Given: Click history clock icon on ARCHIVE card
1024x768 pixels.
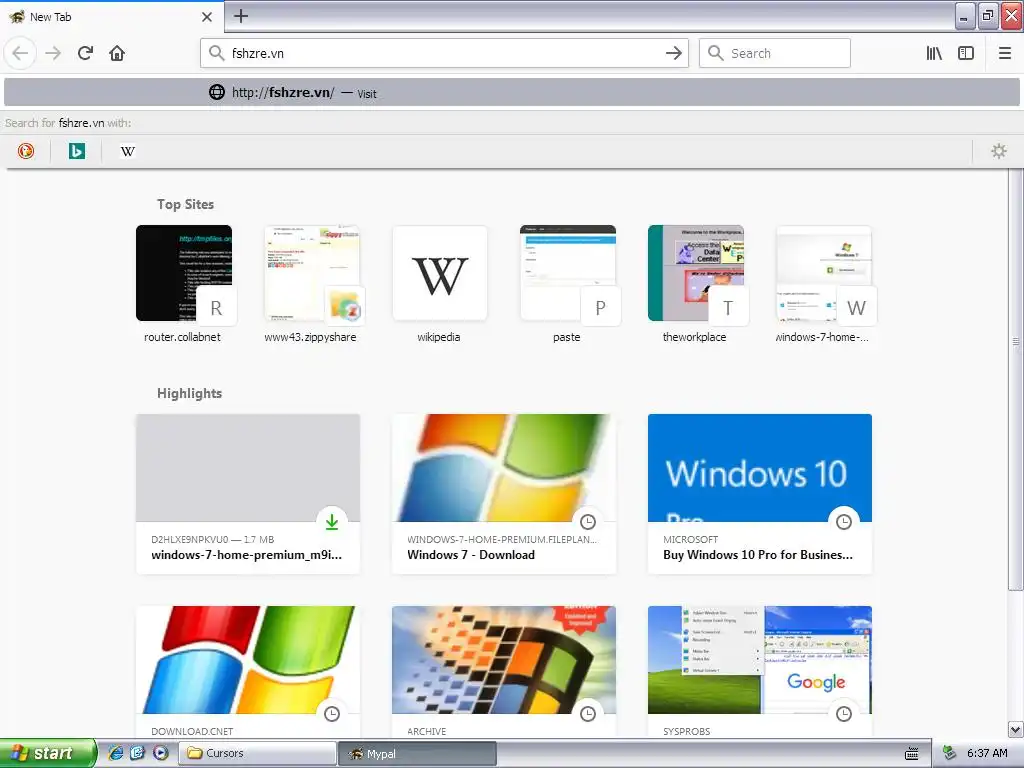Looking at the screenshot, I should 588,714.
